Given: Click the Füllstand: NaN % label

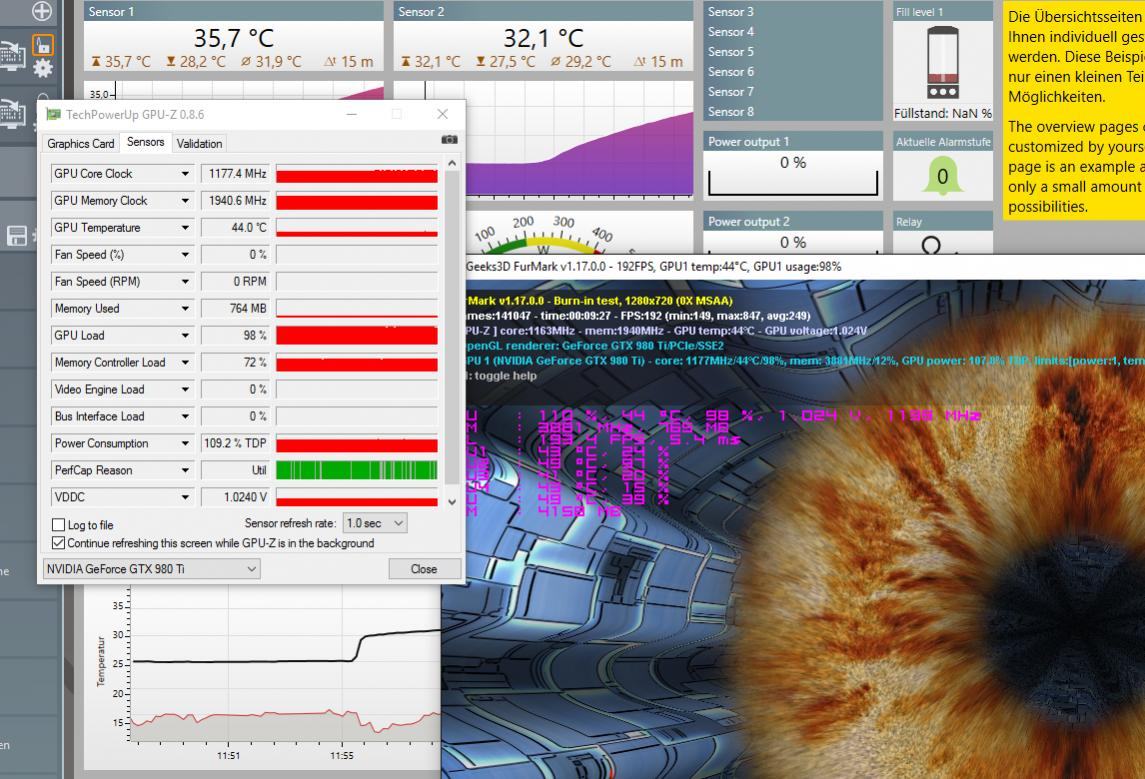Looking at the screenshot, I should point(943,113).
